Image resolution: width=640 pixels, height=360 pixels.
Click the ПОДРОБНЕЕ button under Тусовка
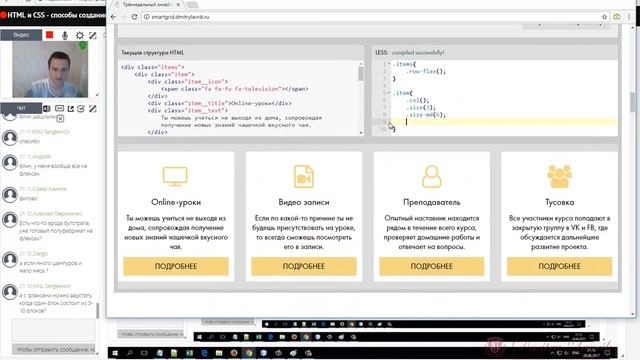[x=559, y=266]
